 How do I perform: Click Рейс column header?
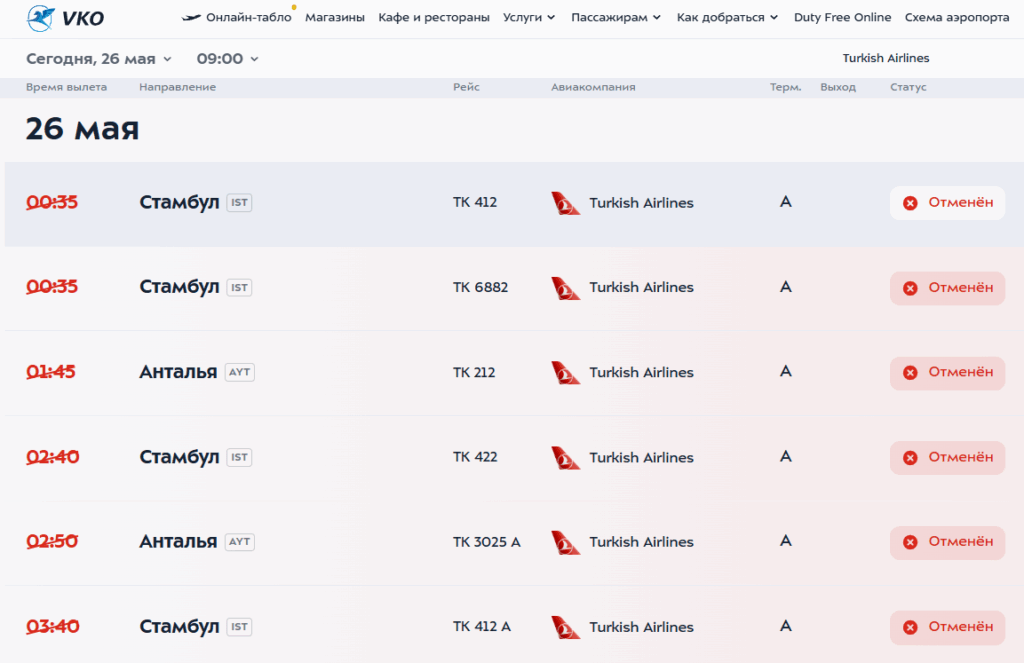466,88
